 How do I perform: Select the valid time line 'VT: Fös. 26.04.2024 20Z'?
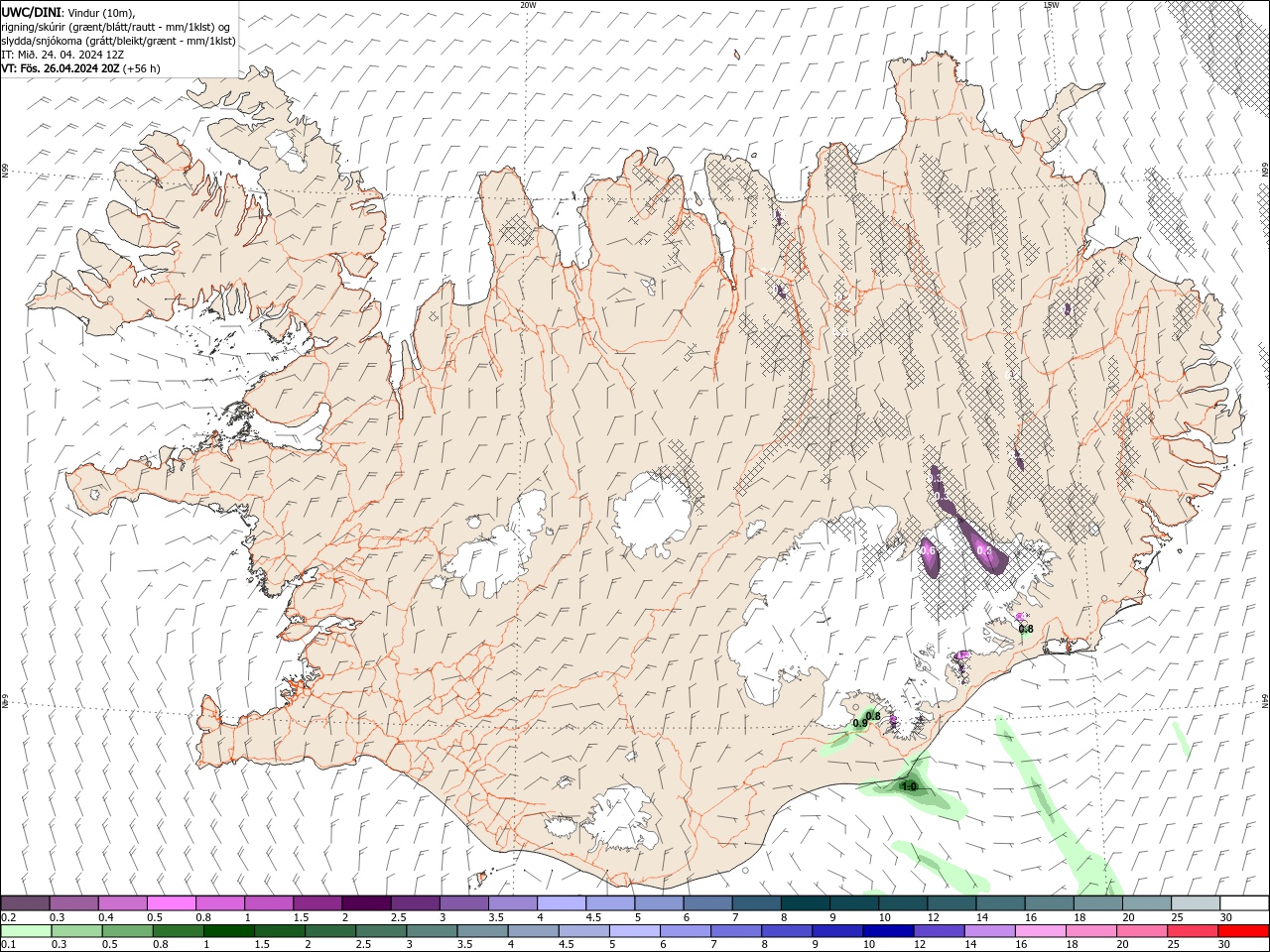point(81,68)
